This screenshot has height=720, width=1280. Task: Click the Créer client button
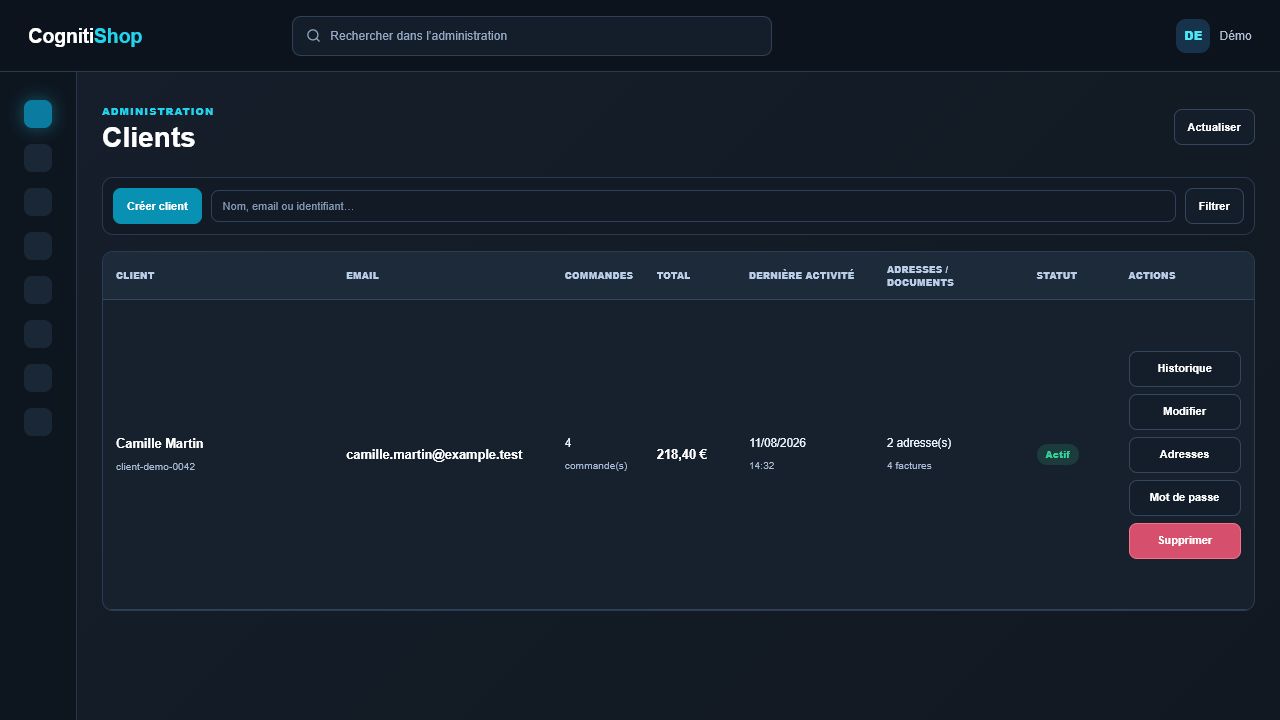point(157,206)
